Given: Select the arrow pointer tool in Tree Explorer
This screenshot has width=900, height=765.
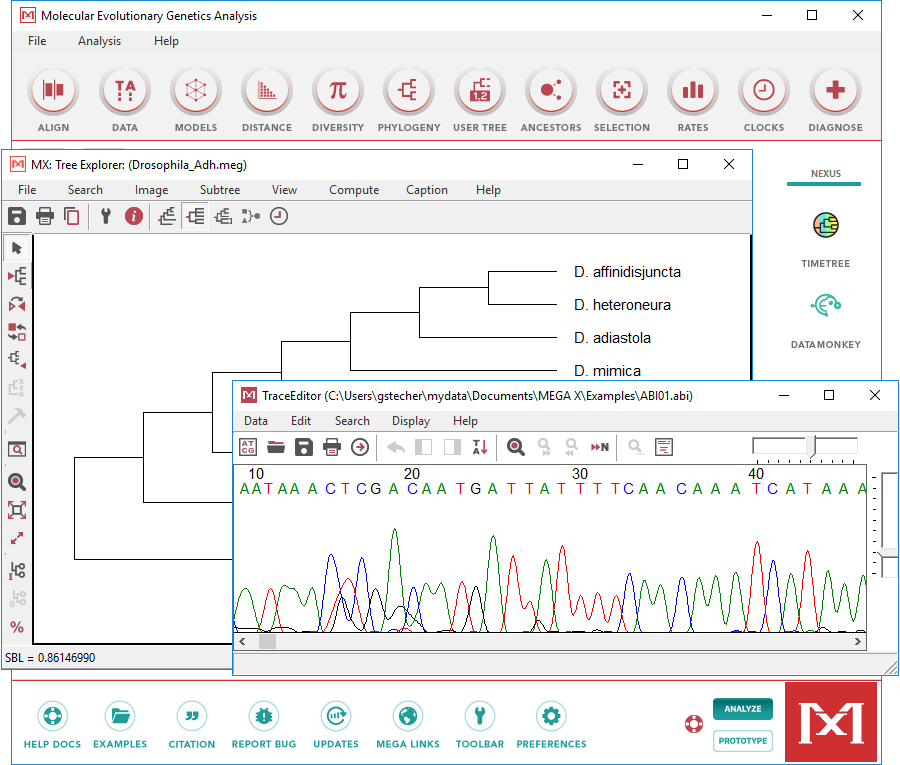Looking at the screenshot, I should pyautogui.click(x=17, y=248).
